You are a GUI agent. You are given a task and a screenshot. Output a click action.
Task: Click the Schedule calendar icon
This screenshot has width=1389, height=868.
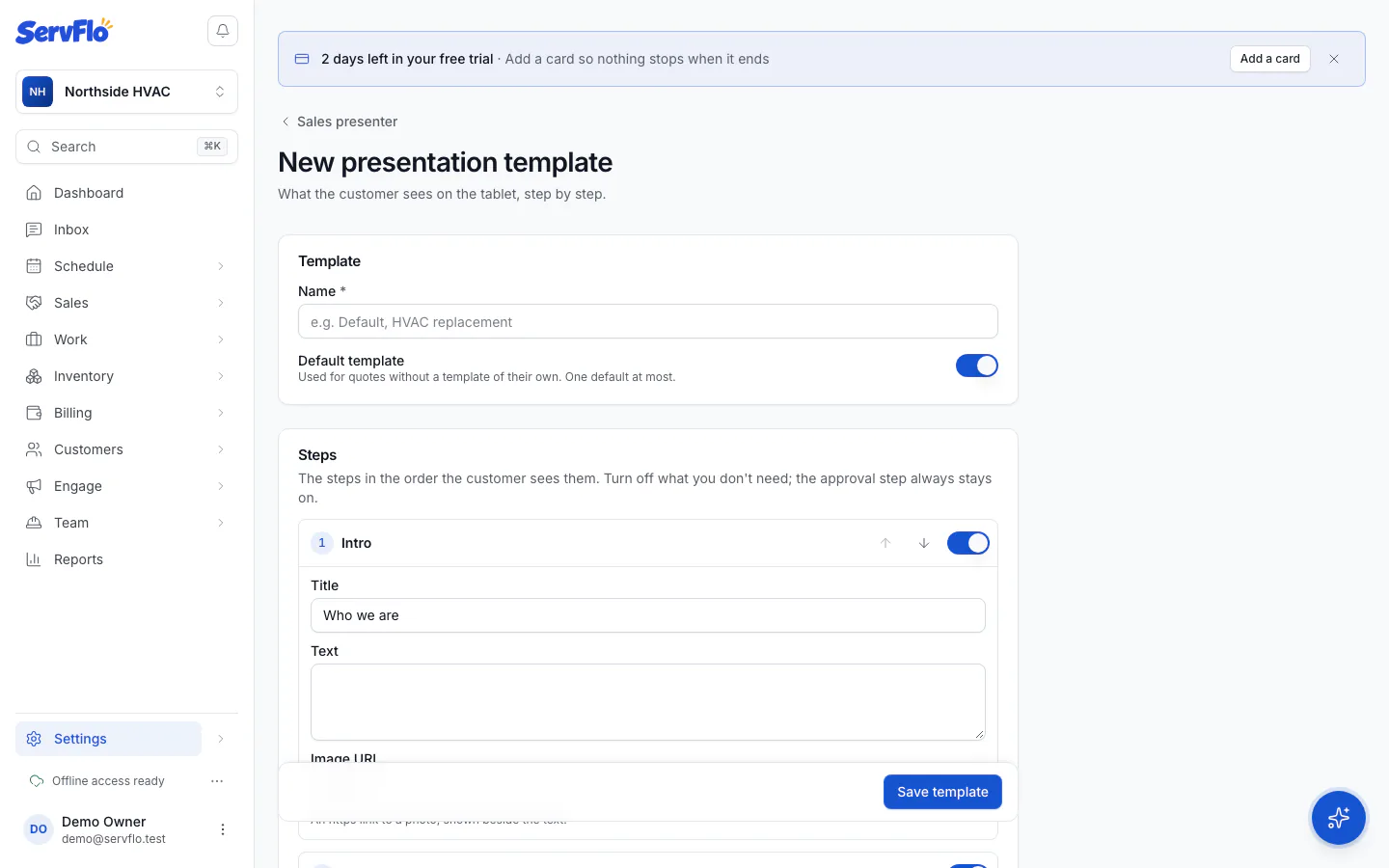[34, 266]
